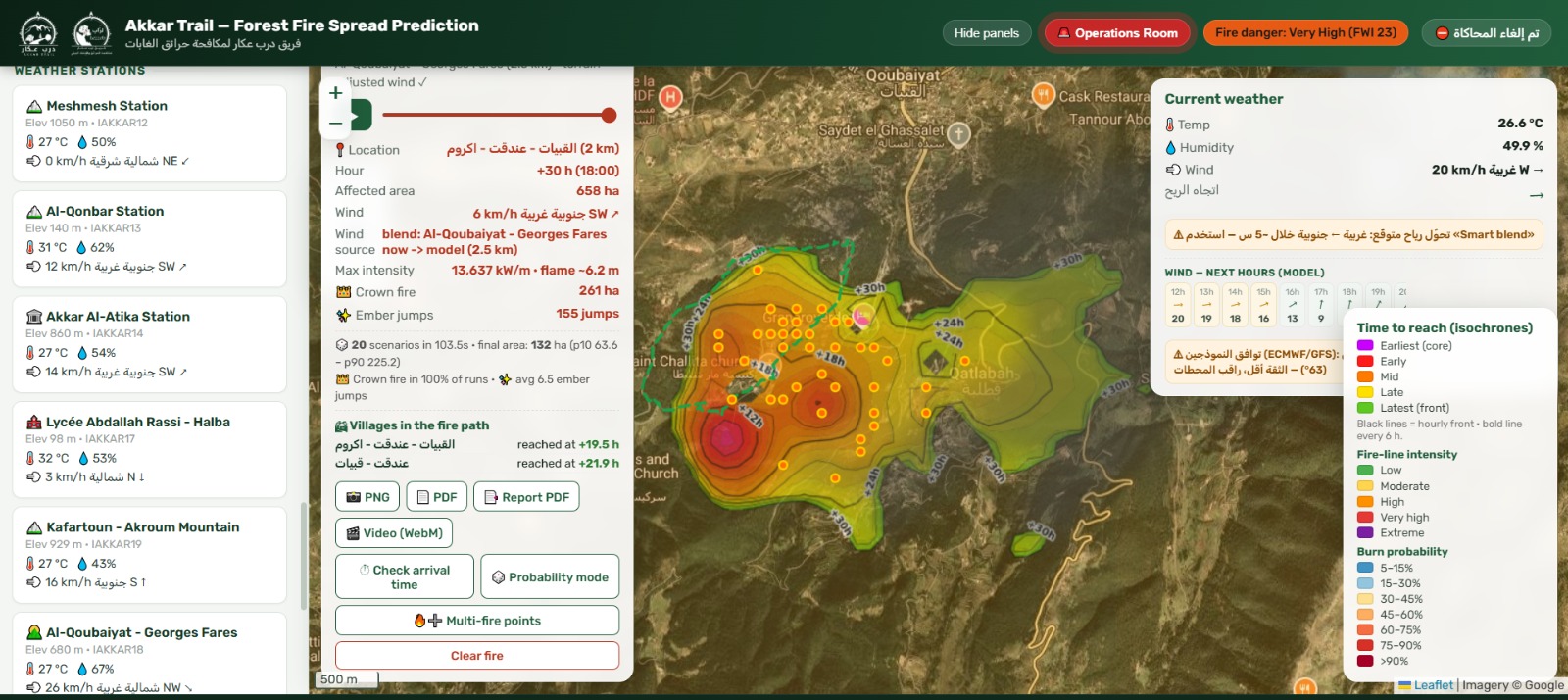The height and width of the screenshot is (700, 1568).
Task: Zoom in on the map
Action: (x=335, y=92)
